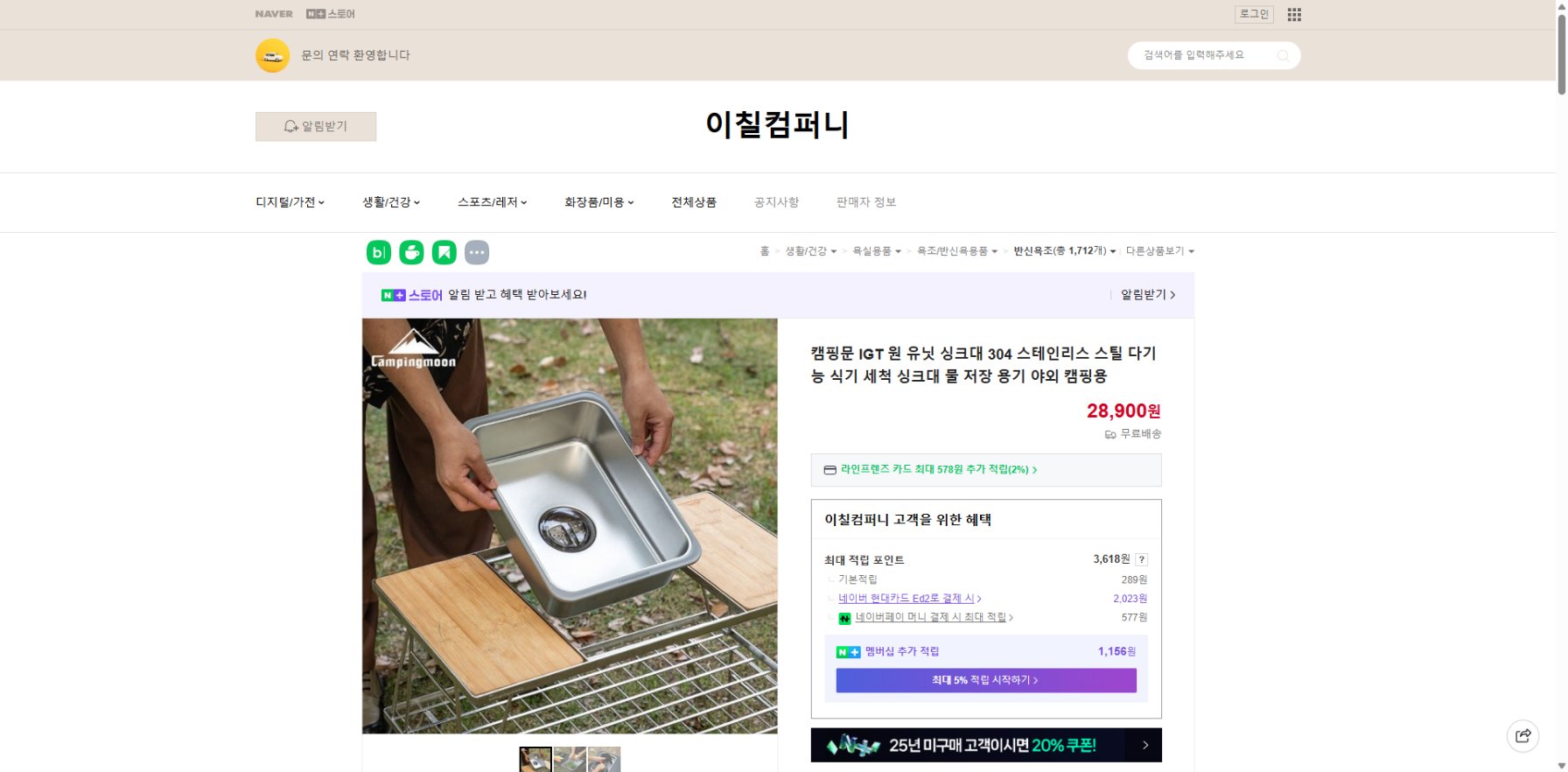
Task: Click the N스토어 logo at the top
Action: tap(331, 13)
